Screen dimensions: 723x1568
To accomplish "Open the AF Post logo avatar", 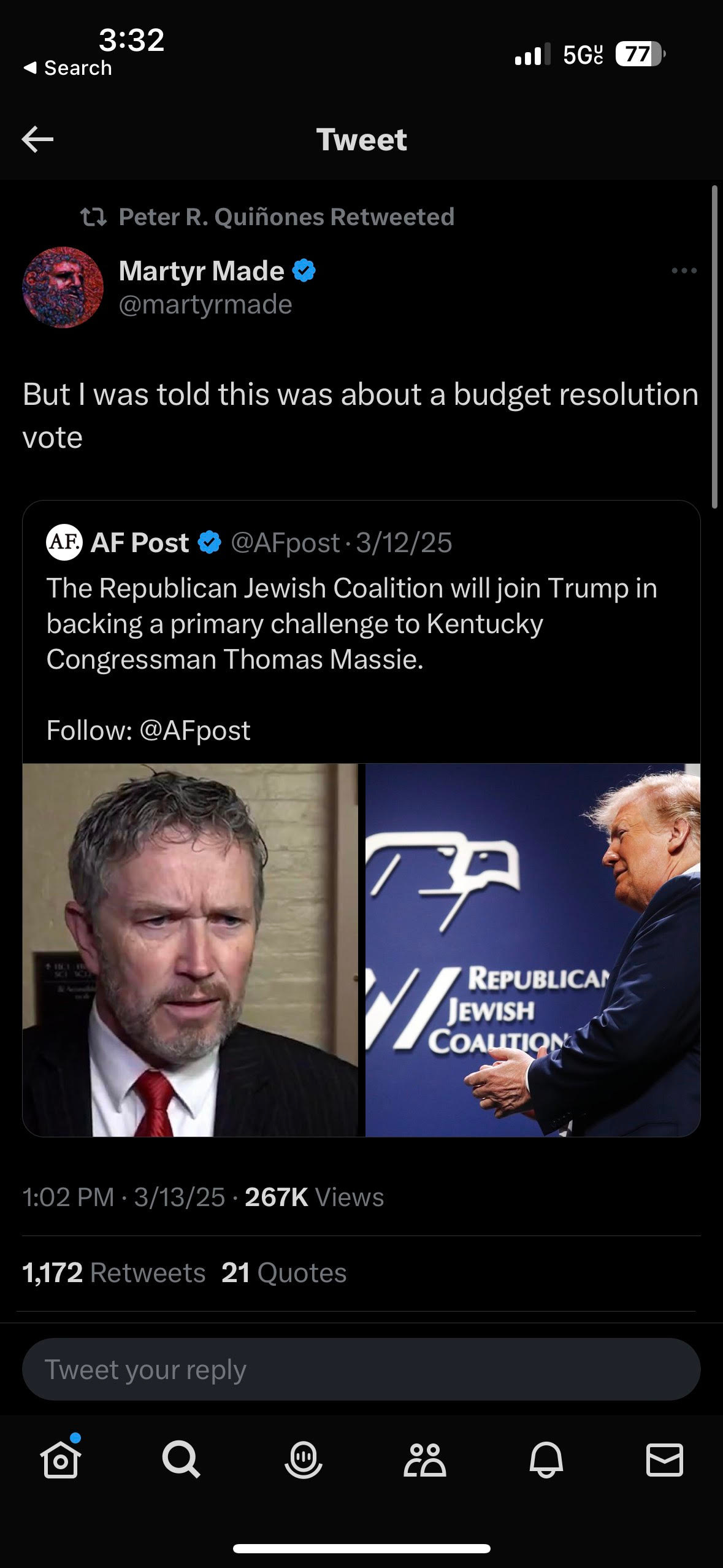I will 64,542.
